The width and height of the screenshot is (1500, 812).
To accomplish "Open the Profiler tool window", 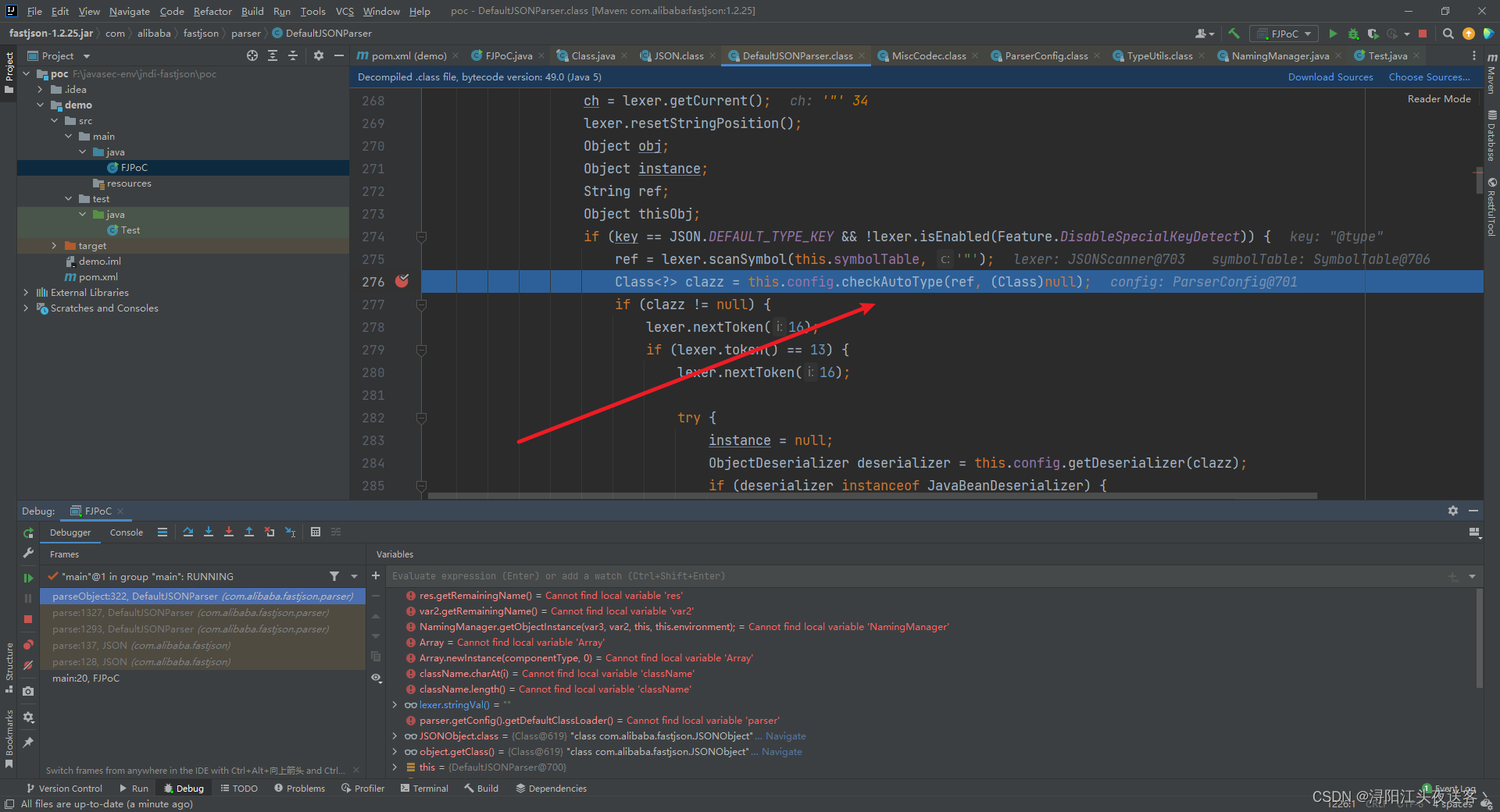I will click(362, 788).
